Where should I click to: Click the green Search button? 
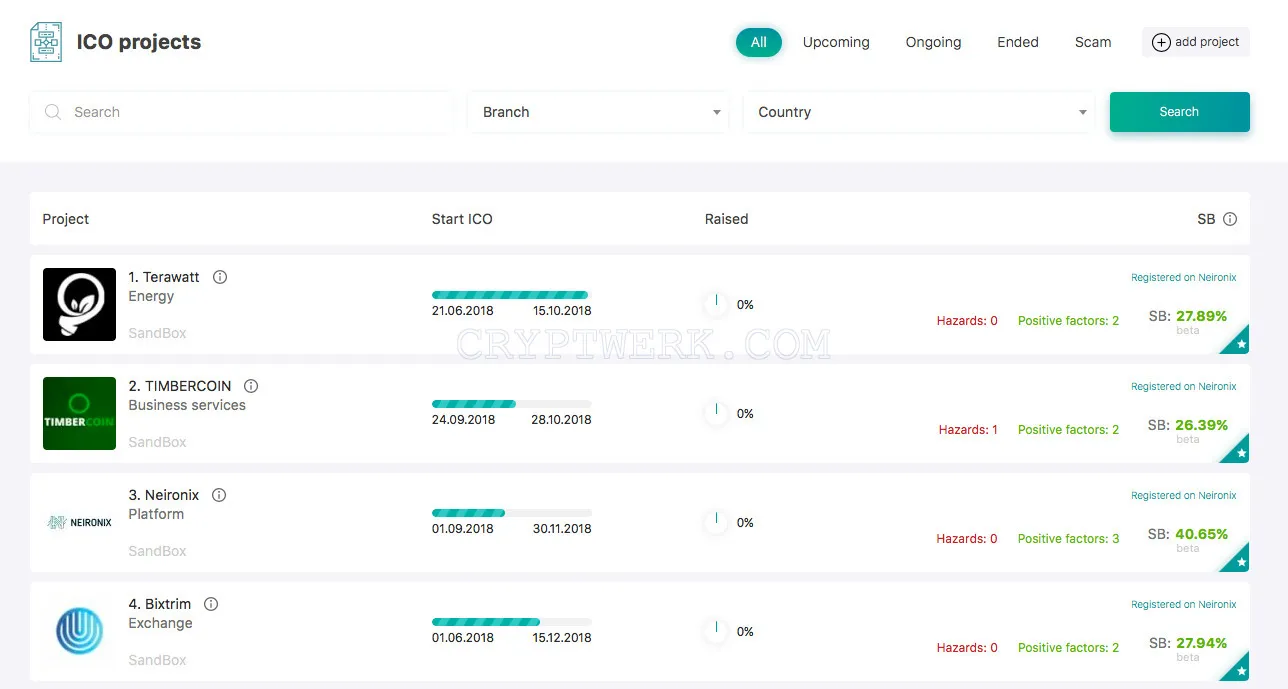(x=1180, y=112)
